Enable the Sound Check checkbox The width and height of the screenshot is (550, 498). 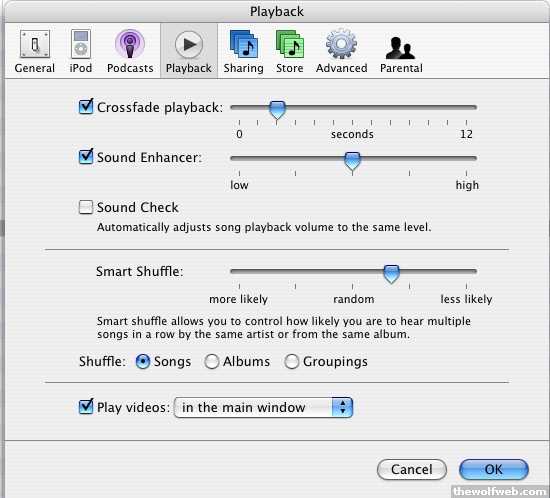[x=86, y=207]
